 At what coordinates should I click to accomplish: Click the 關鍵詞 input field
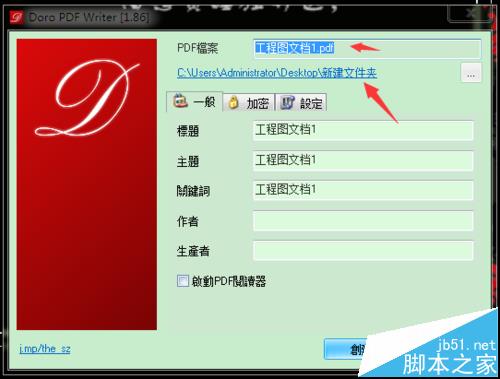[x=363, y=190]
